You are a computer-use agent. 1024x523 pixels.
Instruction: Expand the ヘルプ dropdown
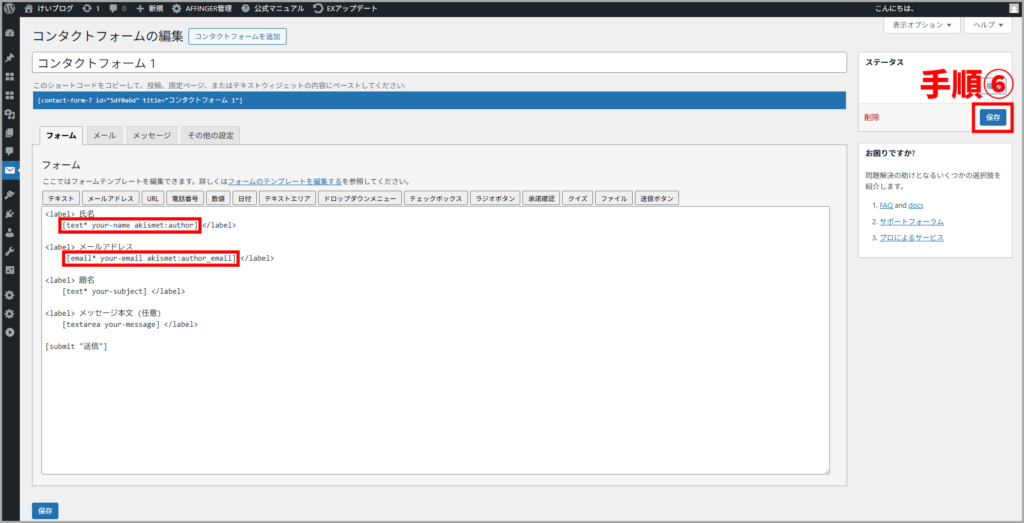[x=985, y=25]
